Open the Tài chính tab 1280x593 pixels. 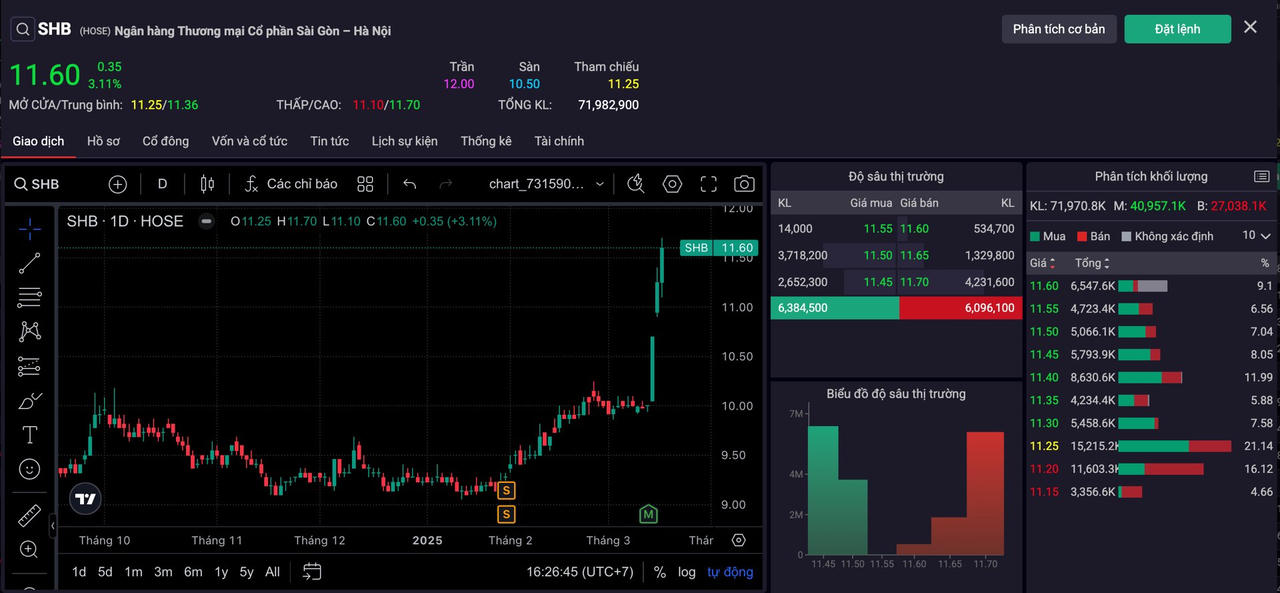[x=559, y=141]
